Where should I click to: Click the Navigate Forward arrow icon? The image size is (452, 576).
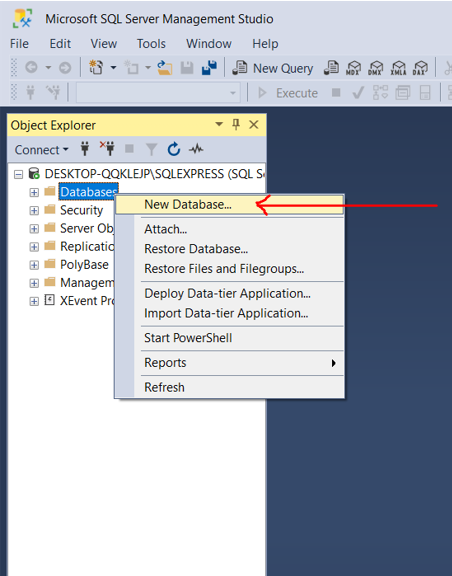coord(65,68)
